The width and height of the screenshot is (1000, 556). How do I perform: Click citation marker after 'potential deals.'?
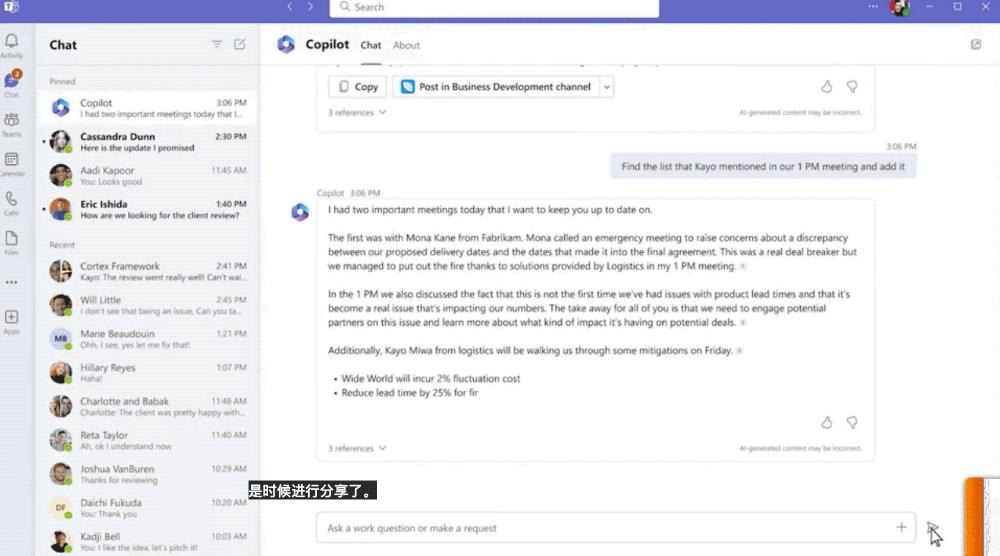coord(743,323)
